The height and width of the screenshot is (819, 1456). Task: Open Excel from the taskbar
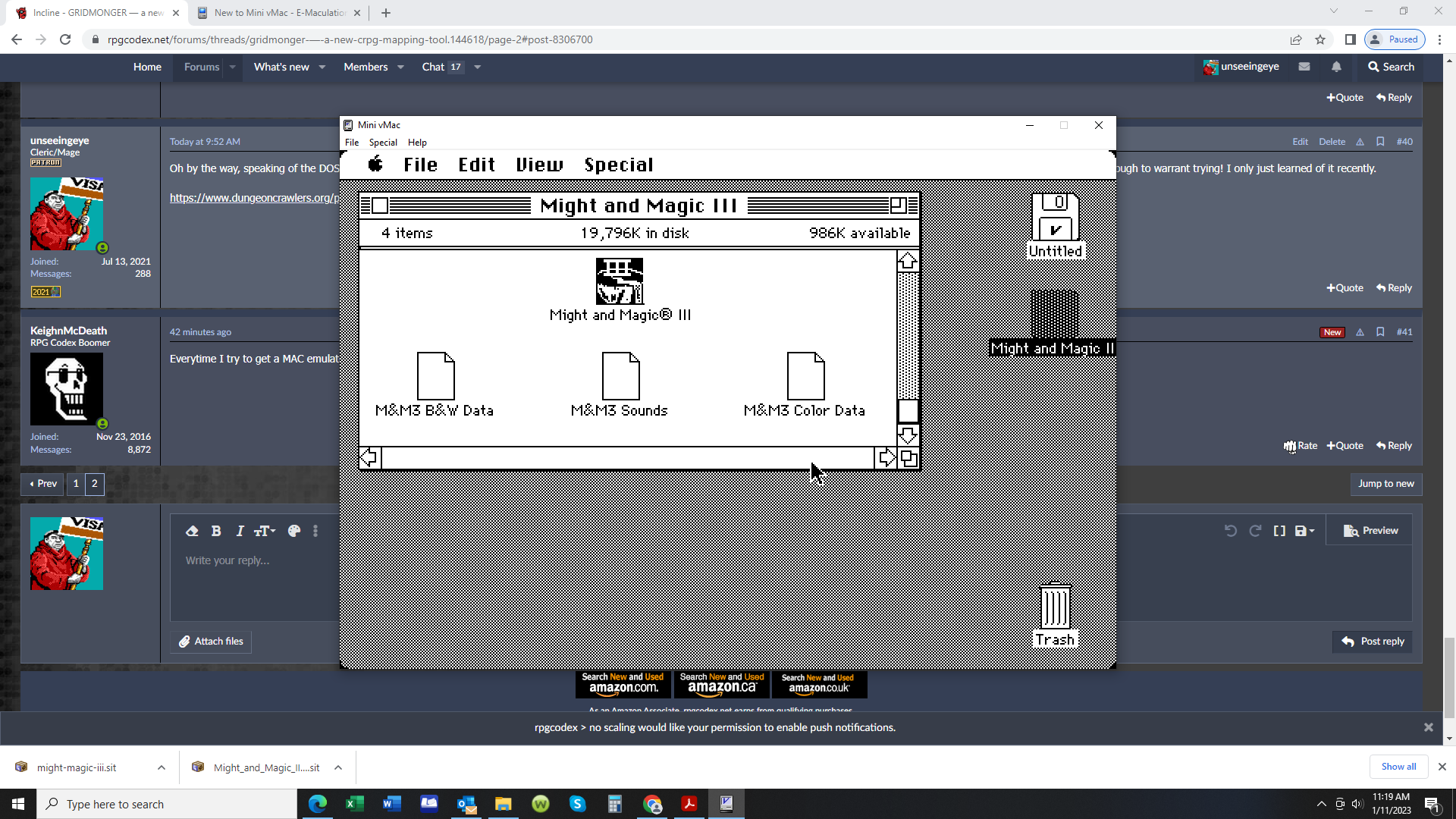coord(354,804)
